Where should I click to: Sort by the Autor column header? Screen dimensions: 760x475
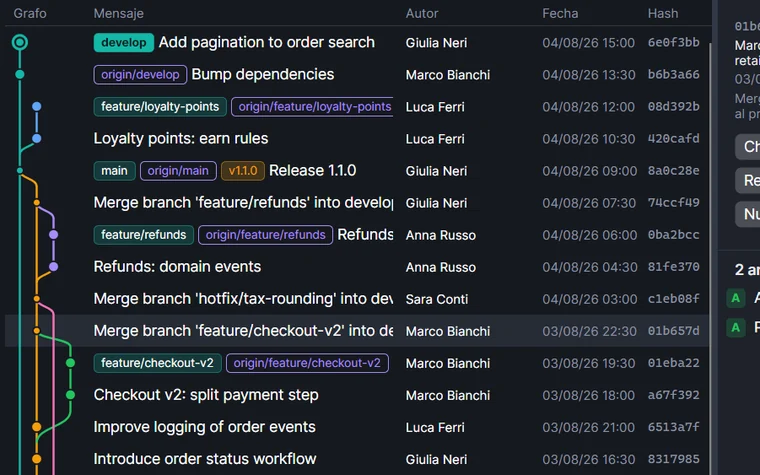pyautogui.click(x=422, y=13)
